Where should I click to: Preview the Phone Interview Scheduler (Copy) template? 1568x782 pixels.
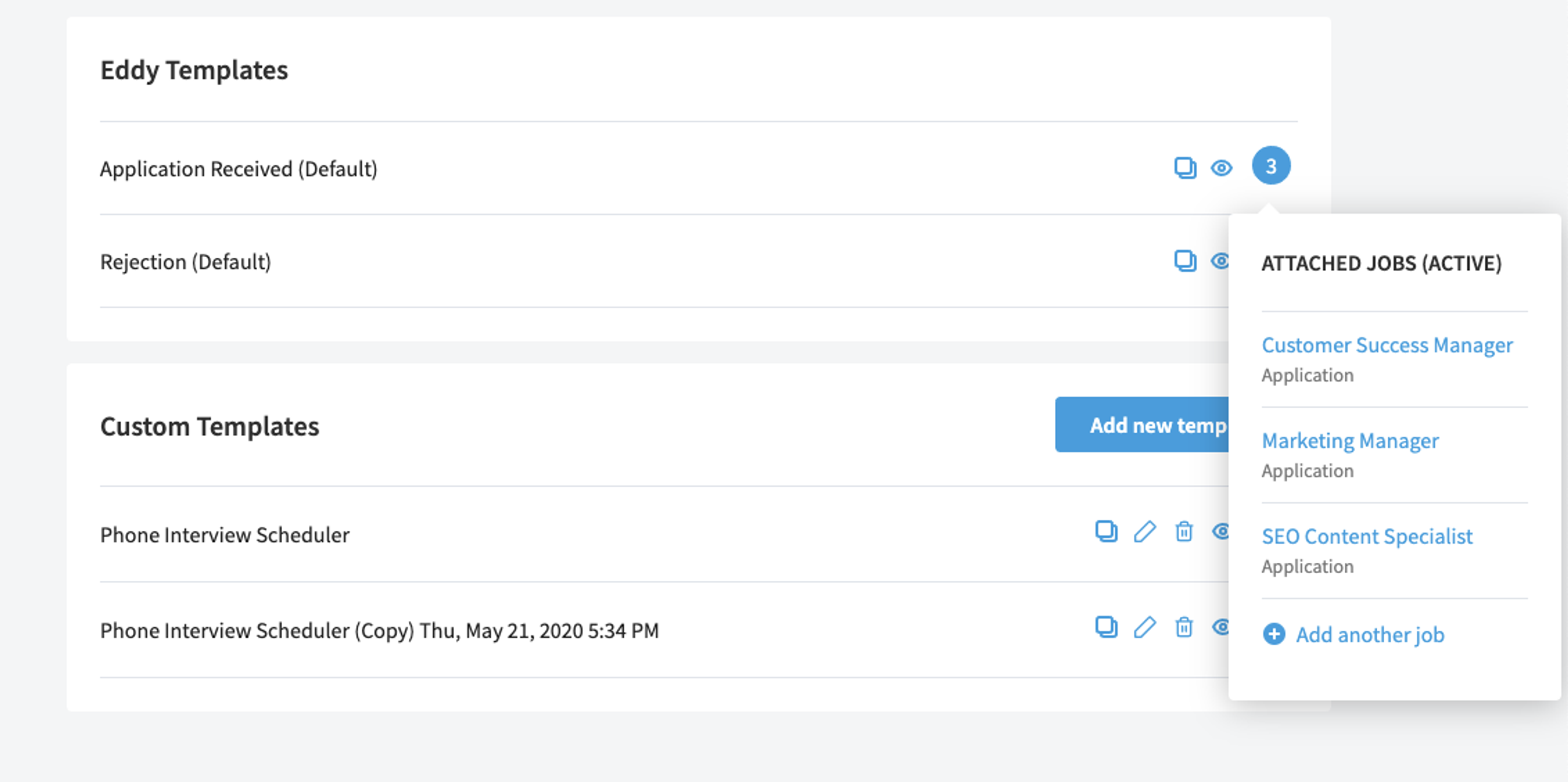point(1220,627)
